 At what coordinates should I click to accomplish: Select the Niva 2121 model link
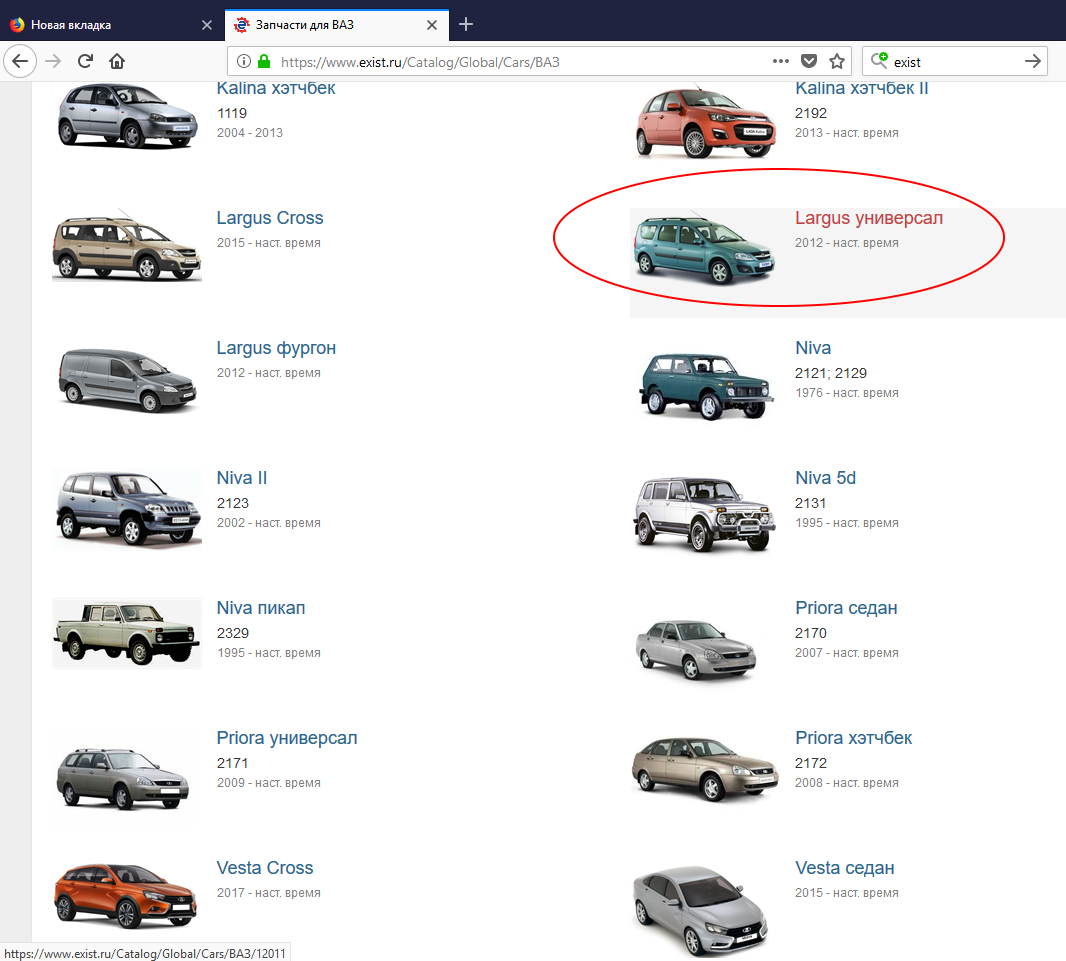click(813, 348)
